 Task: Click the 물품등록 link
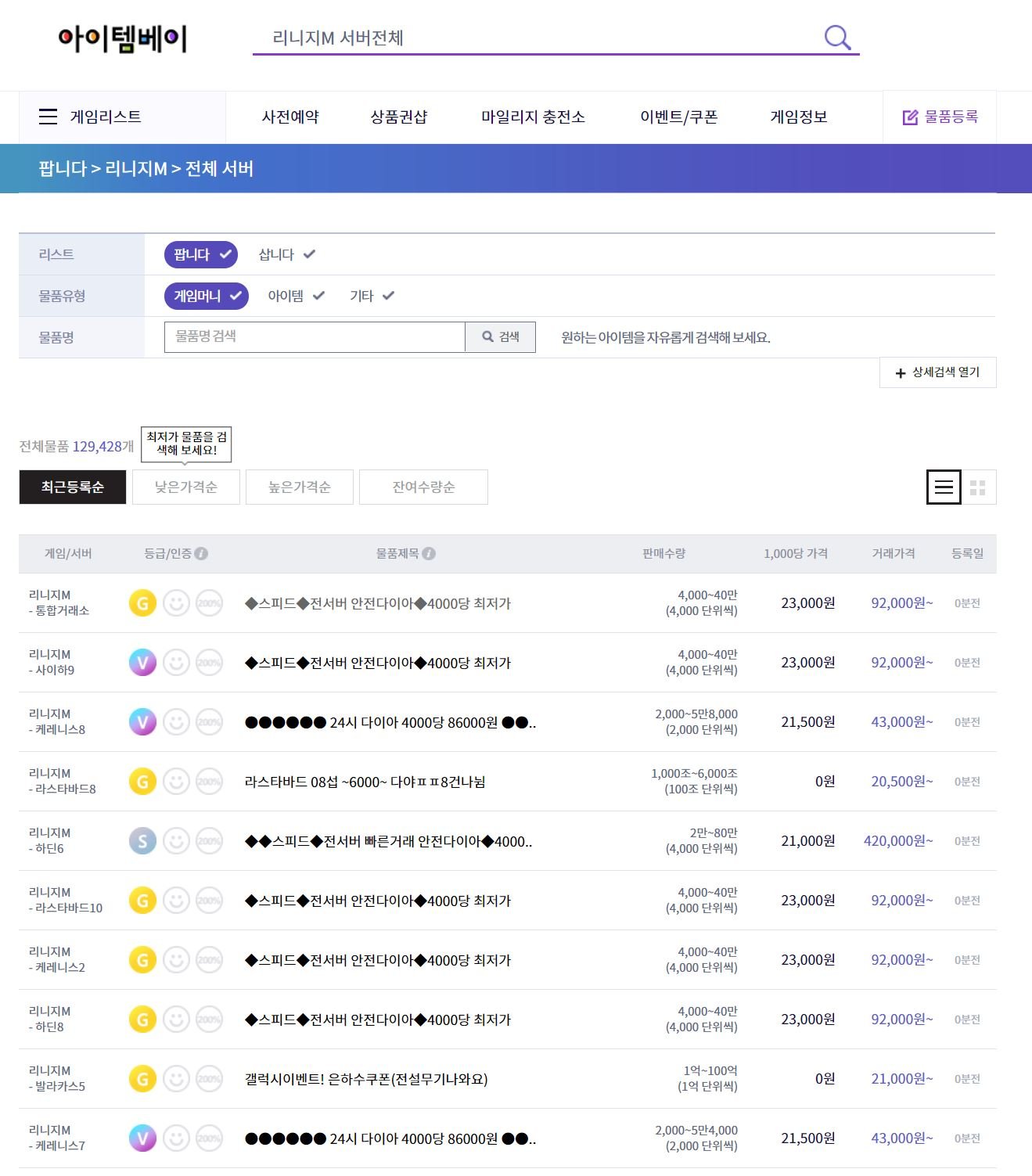[x=940, y=117]
